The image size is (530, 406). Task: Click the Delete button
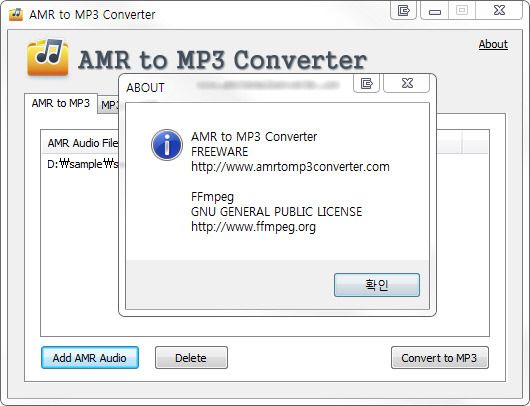(191, 358)
